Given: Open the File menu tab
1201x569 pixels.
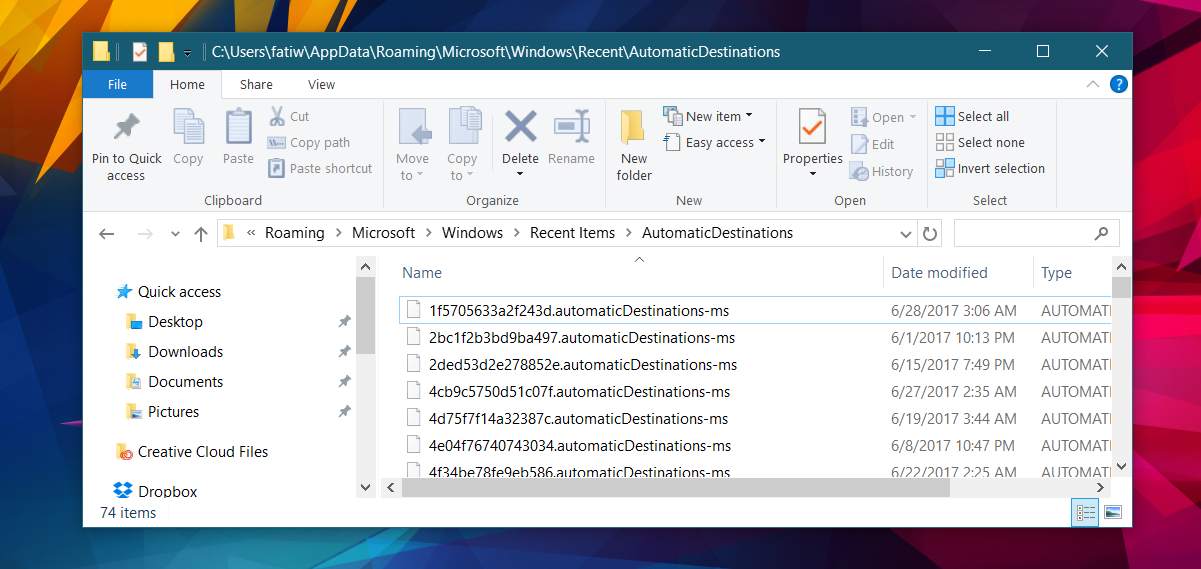Looking at the screenshot, I should tap(118, 84).
